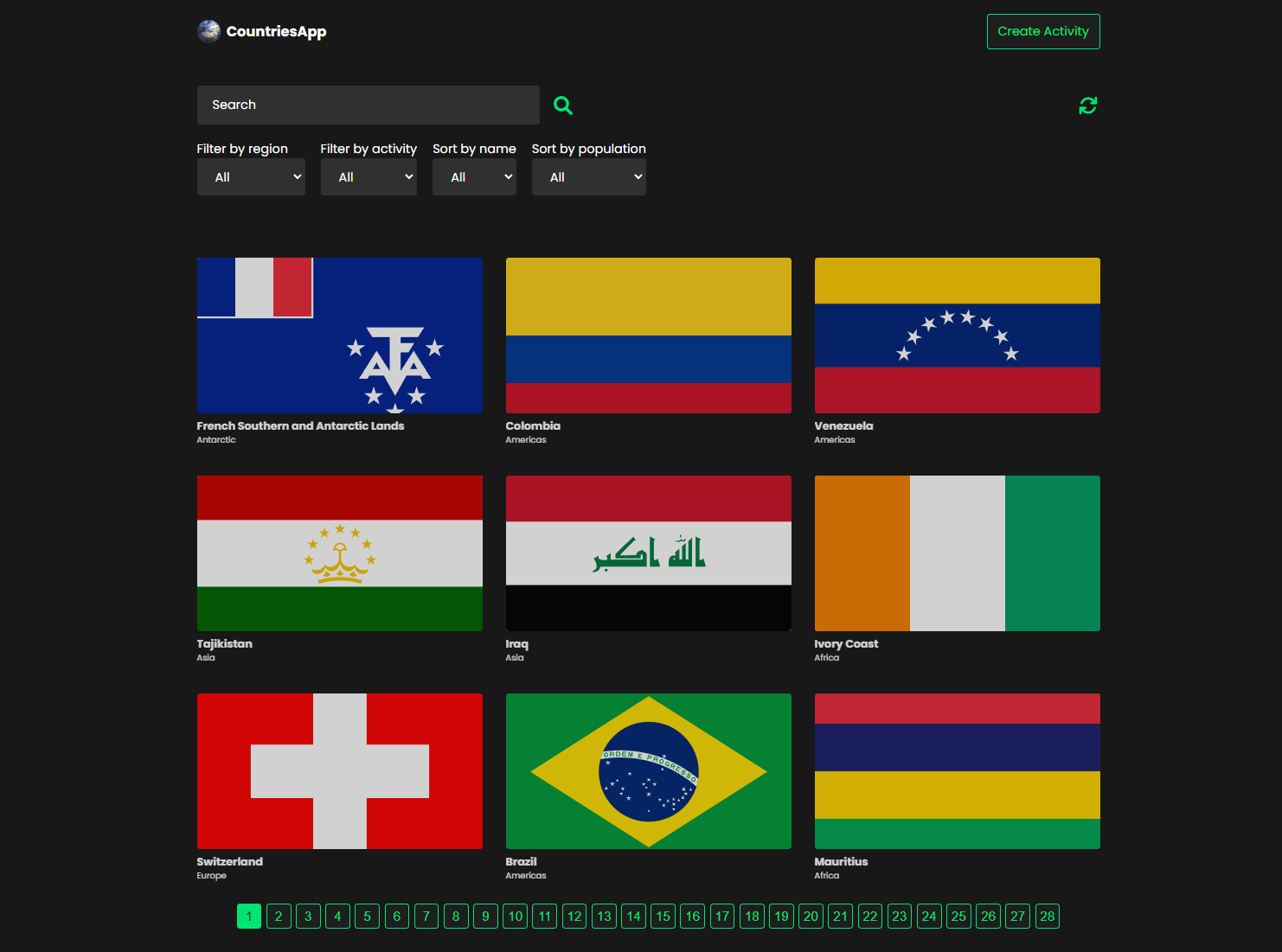The image size is (1282, 952).
Task: Open the Sort by population dropdown
Action: 588,176
